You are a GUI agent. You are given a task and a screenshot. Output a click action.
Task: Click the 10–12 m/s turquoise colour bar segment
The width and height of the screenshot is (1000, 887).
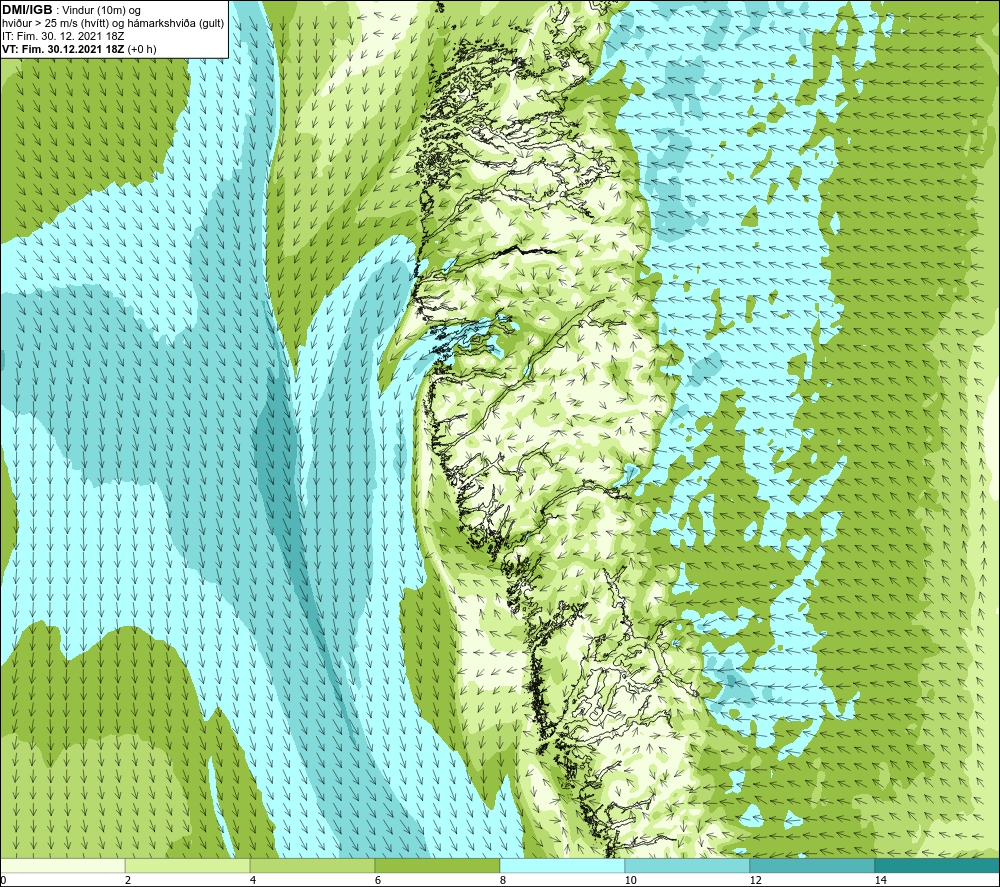point(688,865)
